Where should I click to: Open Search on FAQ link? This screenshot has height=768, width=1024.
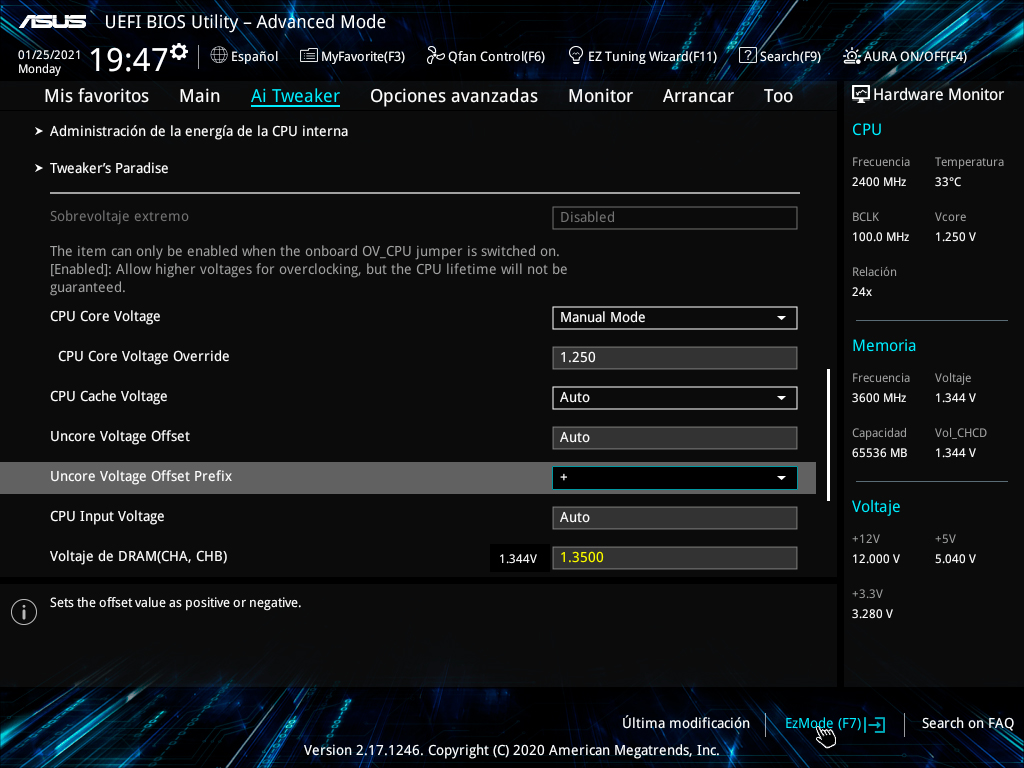pyautogui.click(x=967, y=723)
